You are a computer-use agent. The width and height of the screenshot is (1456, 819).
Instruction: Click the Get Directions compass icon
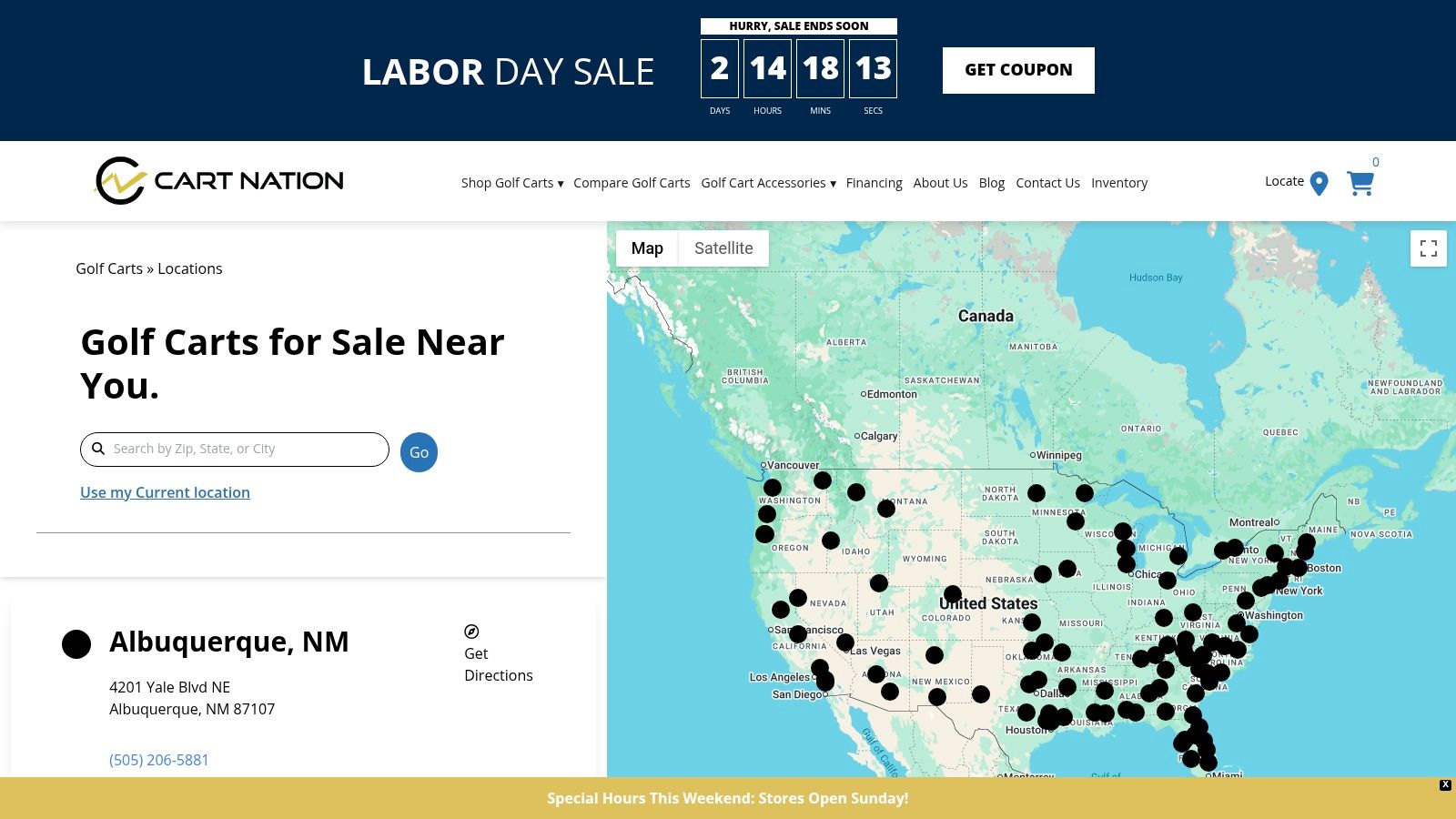[471, 632]
